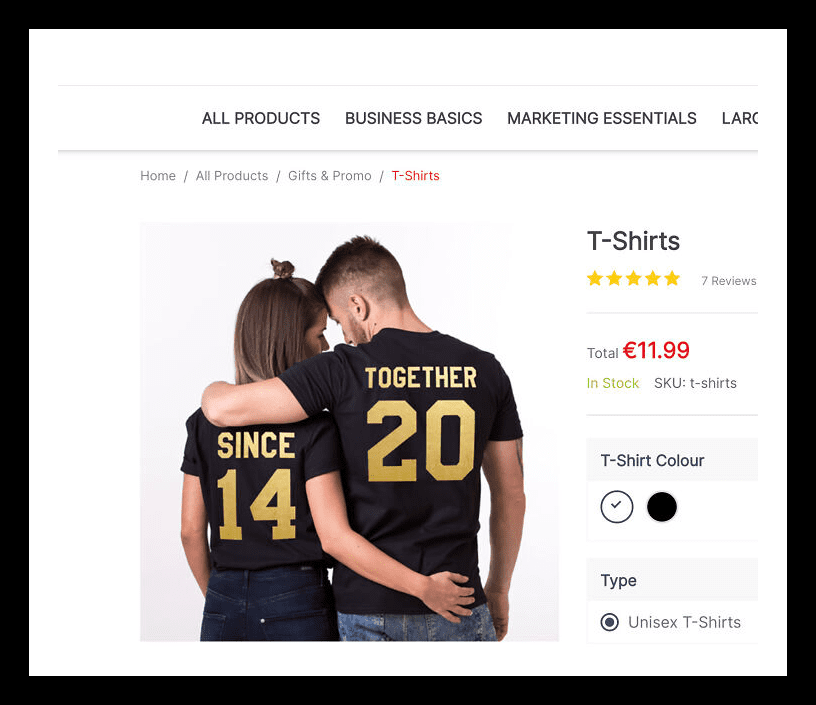Select the black T-shirt colour swatch
The width and height of the screenshot is (816, 705).
[661, 506]
